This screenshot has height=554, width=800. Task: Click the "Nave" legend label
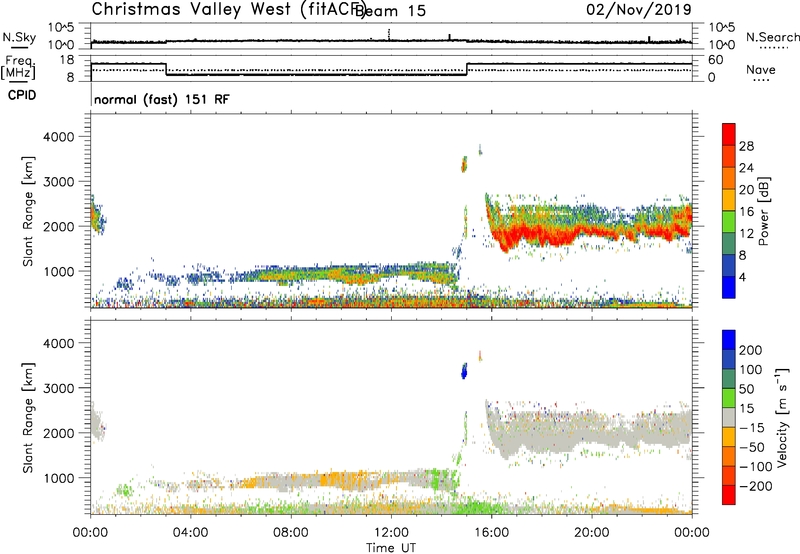coord(761,69)
